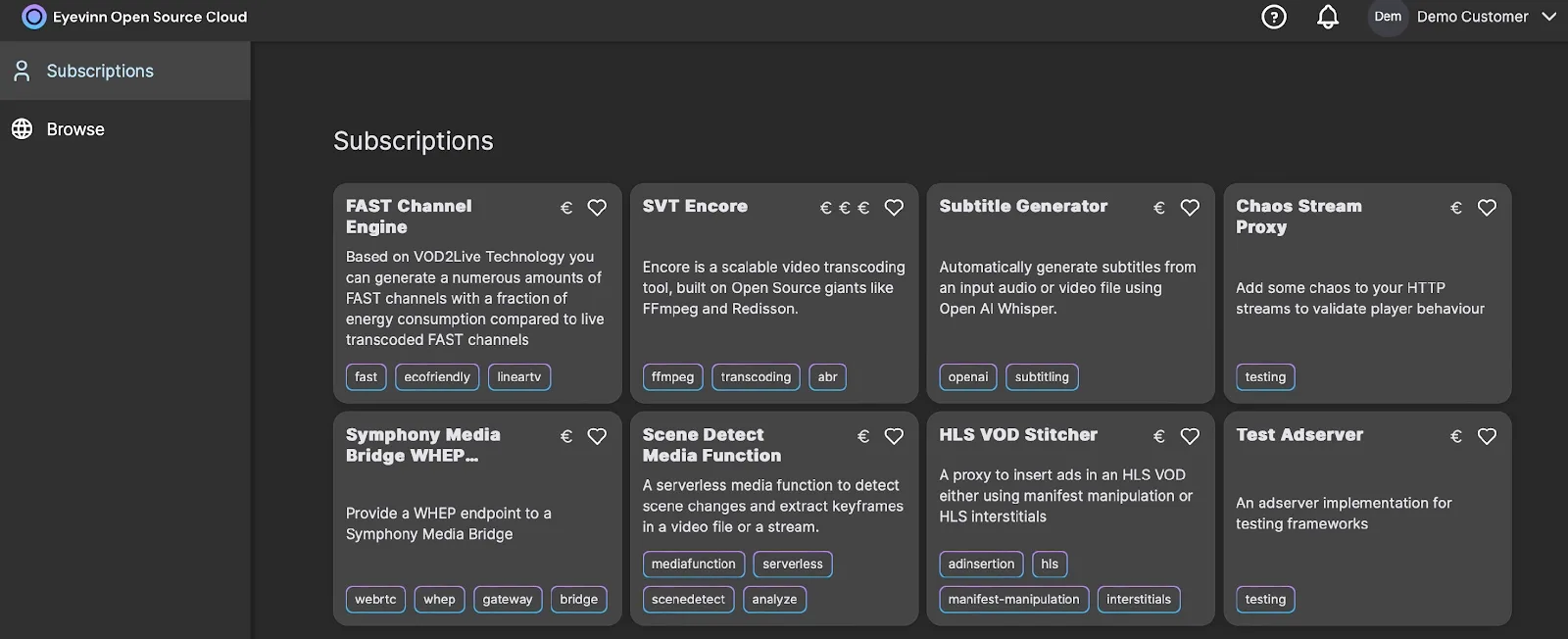Select the interstitials tag
This screenshot has height=639, width=1568.
pyautogui.click(x=1139, y=600)
